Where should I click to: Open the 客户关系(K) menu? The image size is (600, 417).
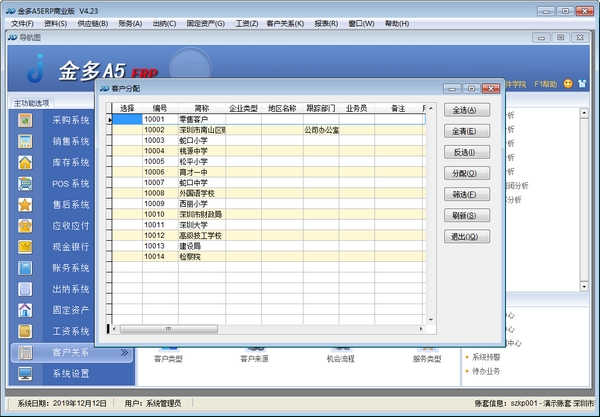(x=285, y=24)
